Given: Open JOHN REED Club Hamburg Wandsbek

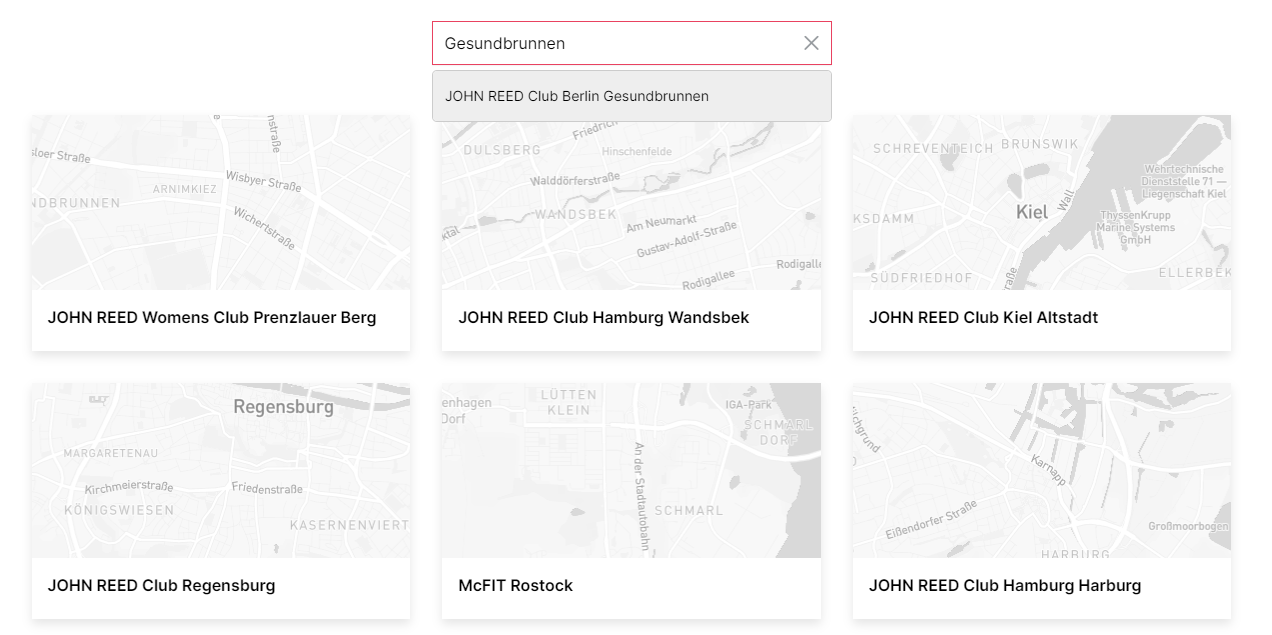Looking at the screenshot, I should coord(603,318).
